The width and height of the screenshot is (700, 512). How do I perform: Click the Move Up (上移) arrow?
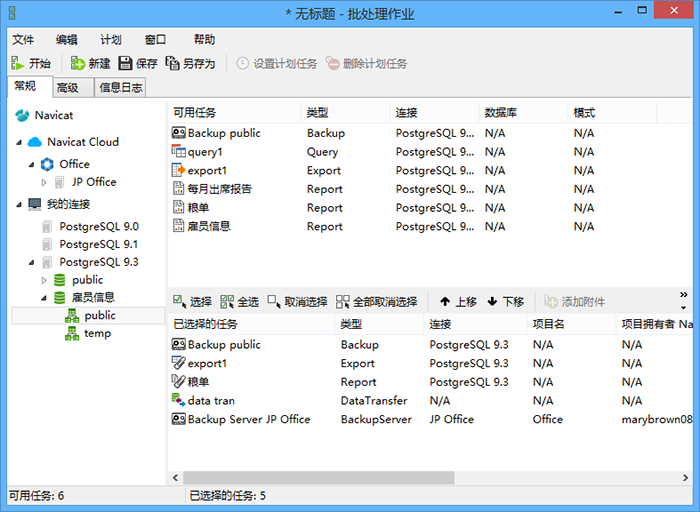445,302
